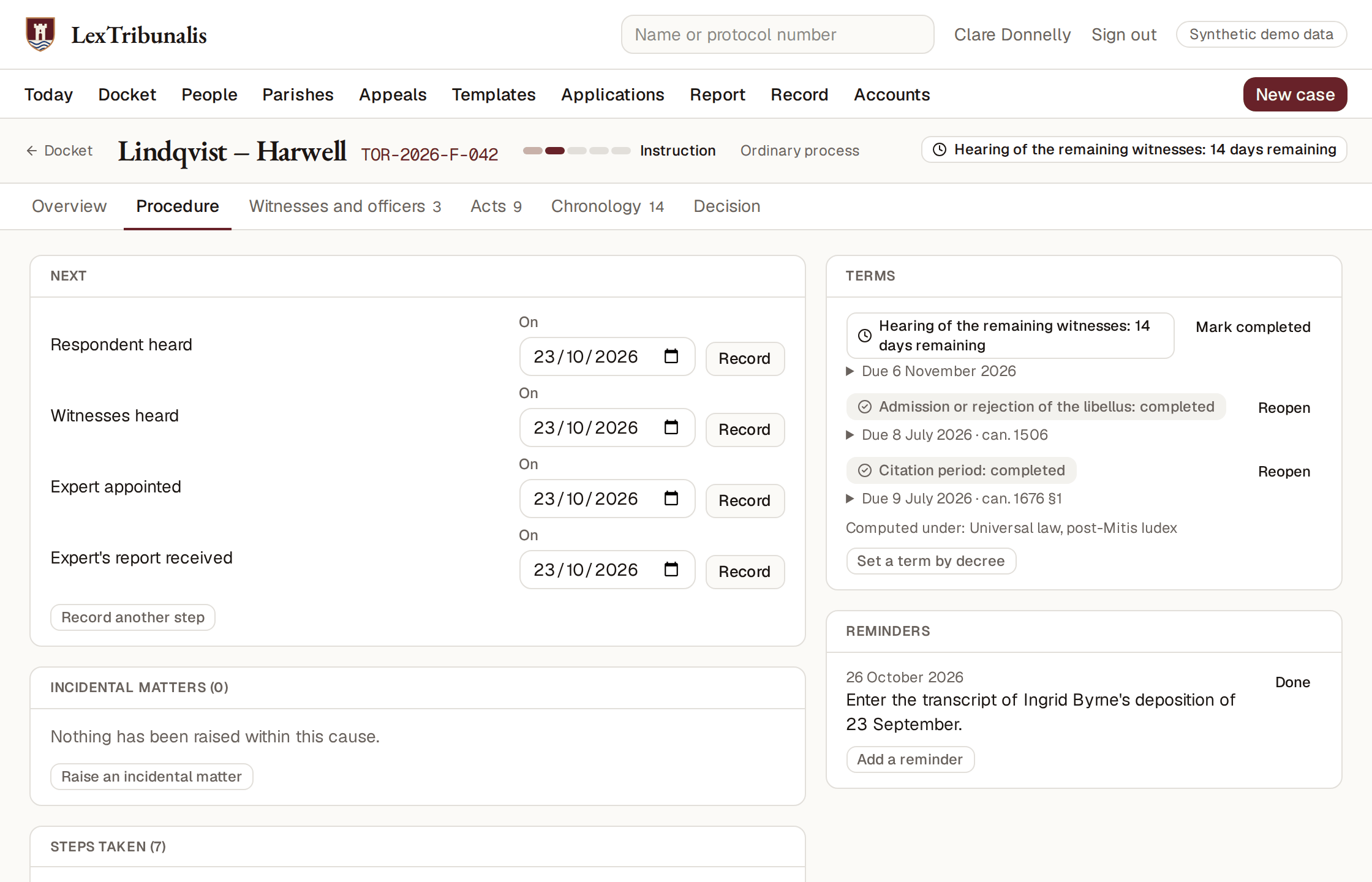Reopen the Admission or rejection of libellus term
Image resolution: width=1372 pixels, height=882 pixels.
pyautogui.click(x=1284, y=408)
